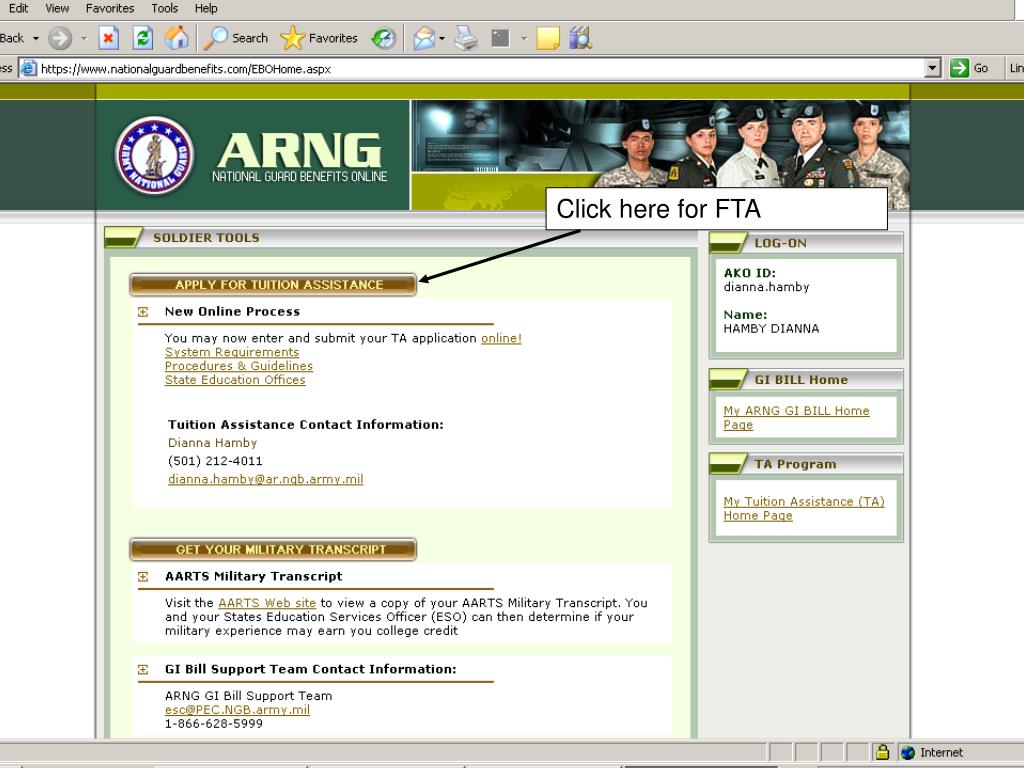Open Procedures & Guidelines link
1024x768 pixels.
point(238,366)
